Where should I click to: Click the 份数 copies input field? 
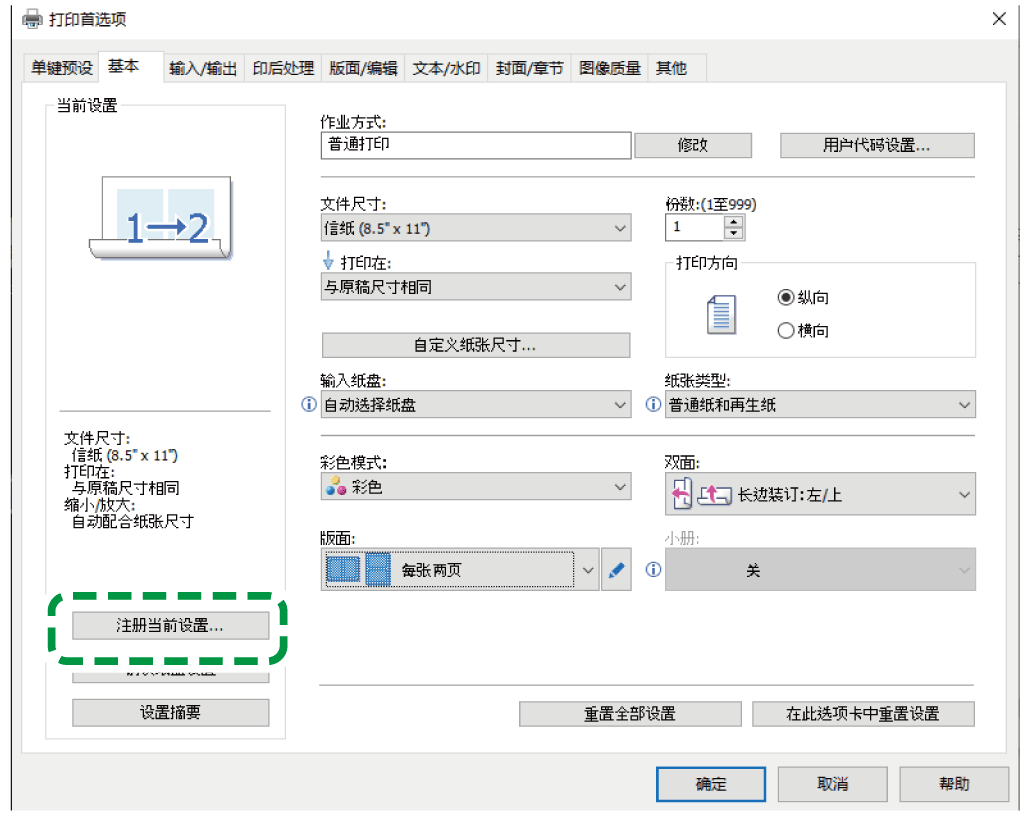[694, 228]
